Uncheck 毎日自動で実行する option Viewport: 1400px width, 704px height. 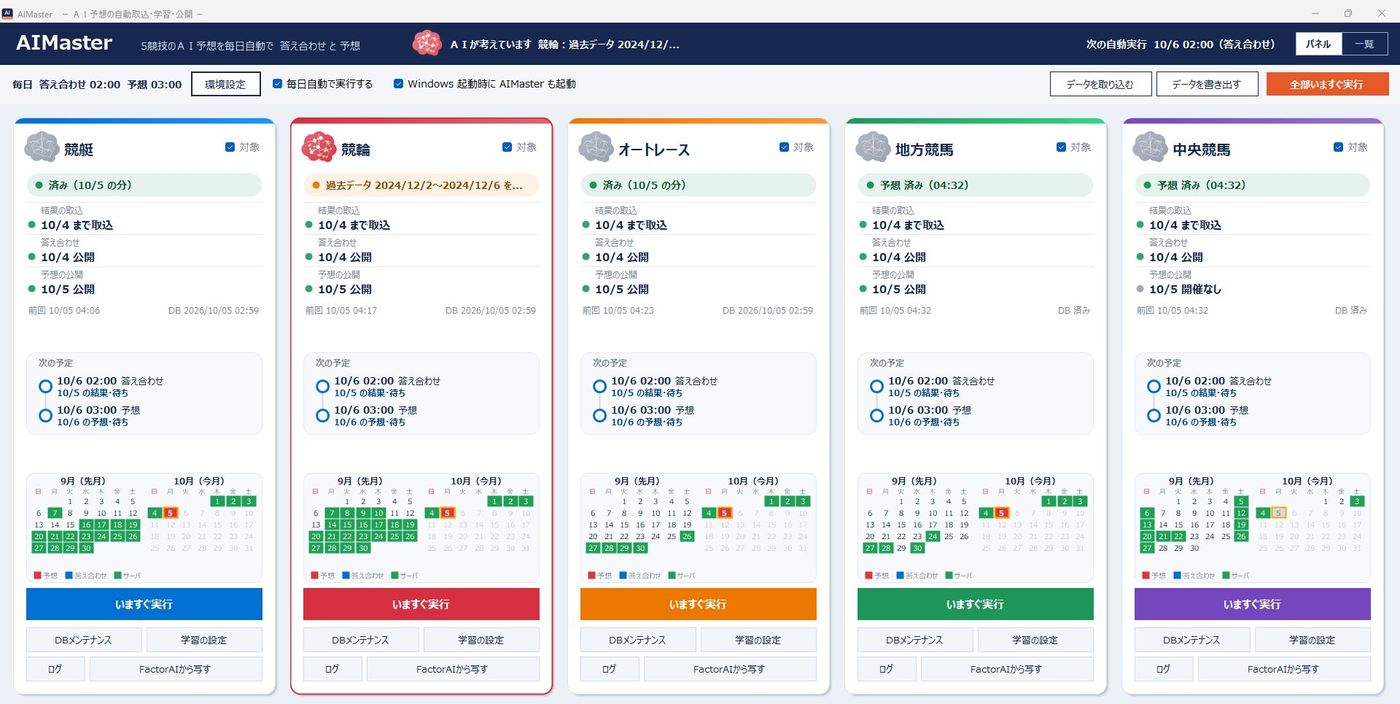pyautogui.click(x=278, y=84)
